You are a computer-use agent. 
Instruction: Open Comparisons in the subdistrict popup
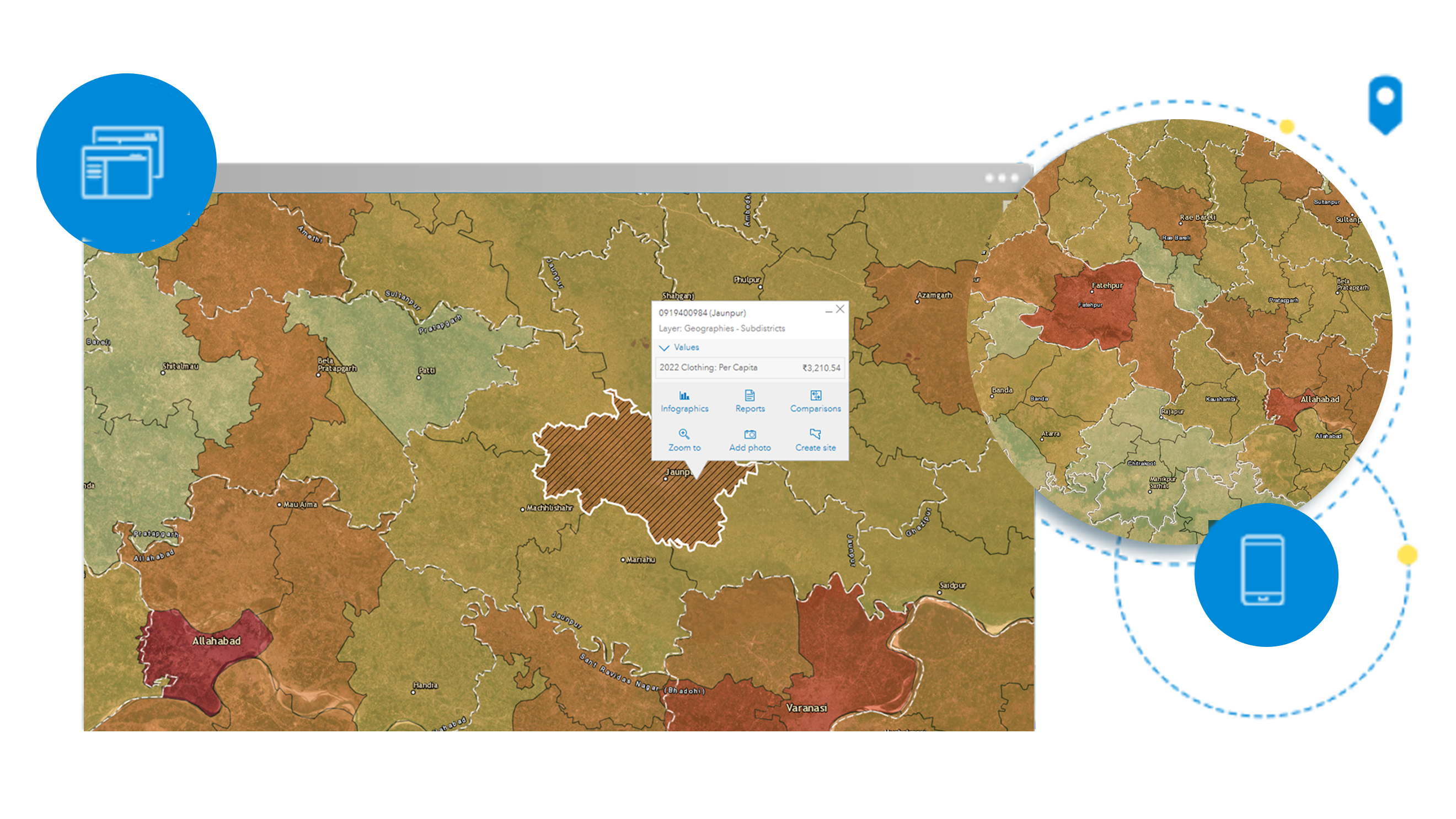tap(816, 402)
